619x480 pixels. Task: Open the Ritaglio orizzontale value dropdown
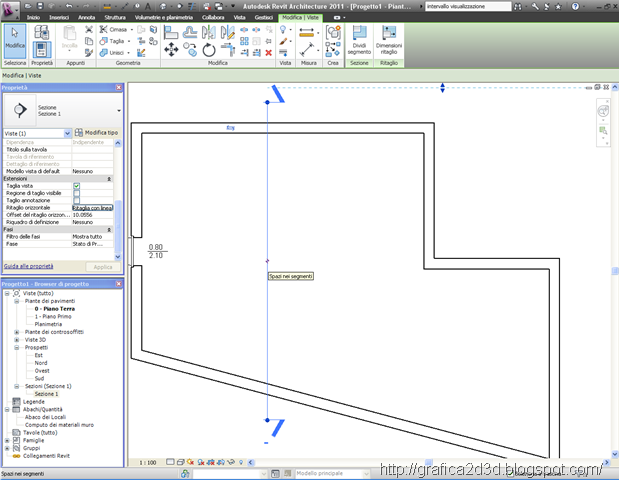point(92,208)
